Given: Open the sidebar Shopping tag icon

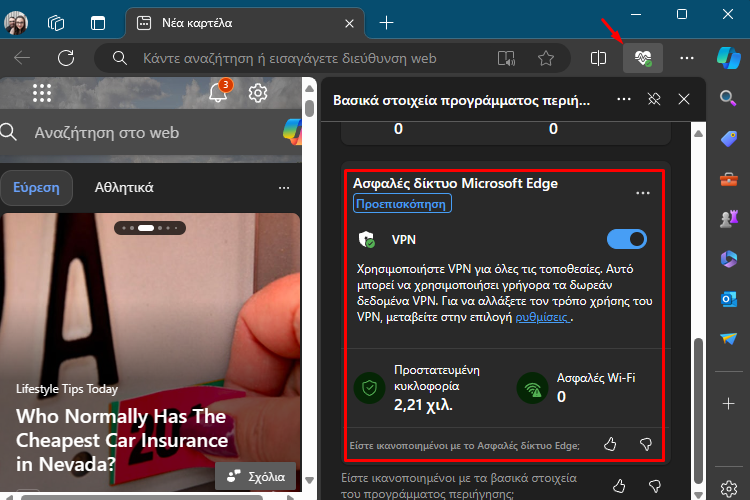Looking at the screenshot, I should point(728,139).
